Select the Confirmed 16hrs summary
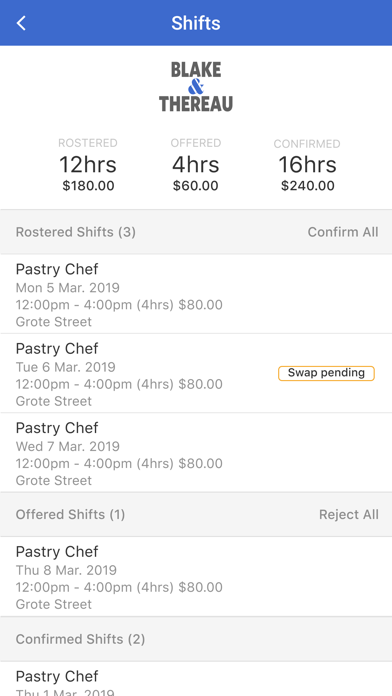The width and height of the screenshot is (392, 696). (x=307, y=165)
